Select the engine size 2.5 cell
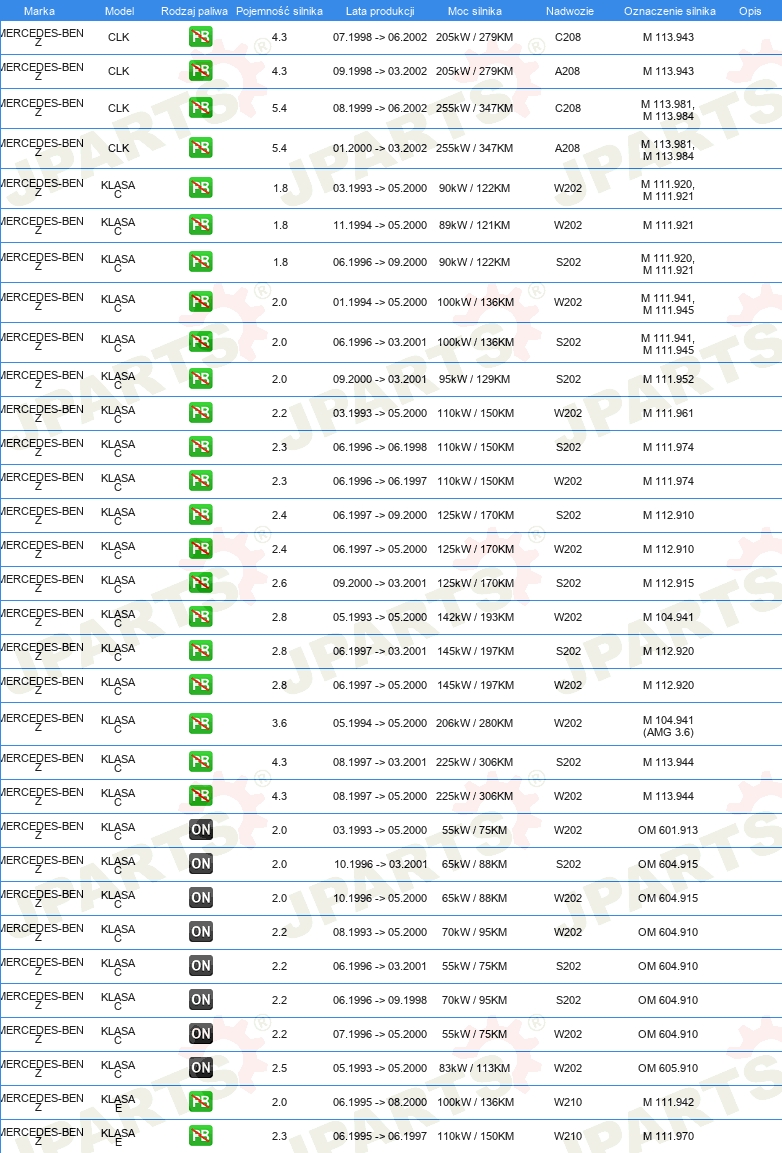The height and width of the screenshot is (1153, 782). (x=280, y=1068)
